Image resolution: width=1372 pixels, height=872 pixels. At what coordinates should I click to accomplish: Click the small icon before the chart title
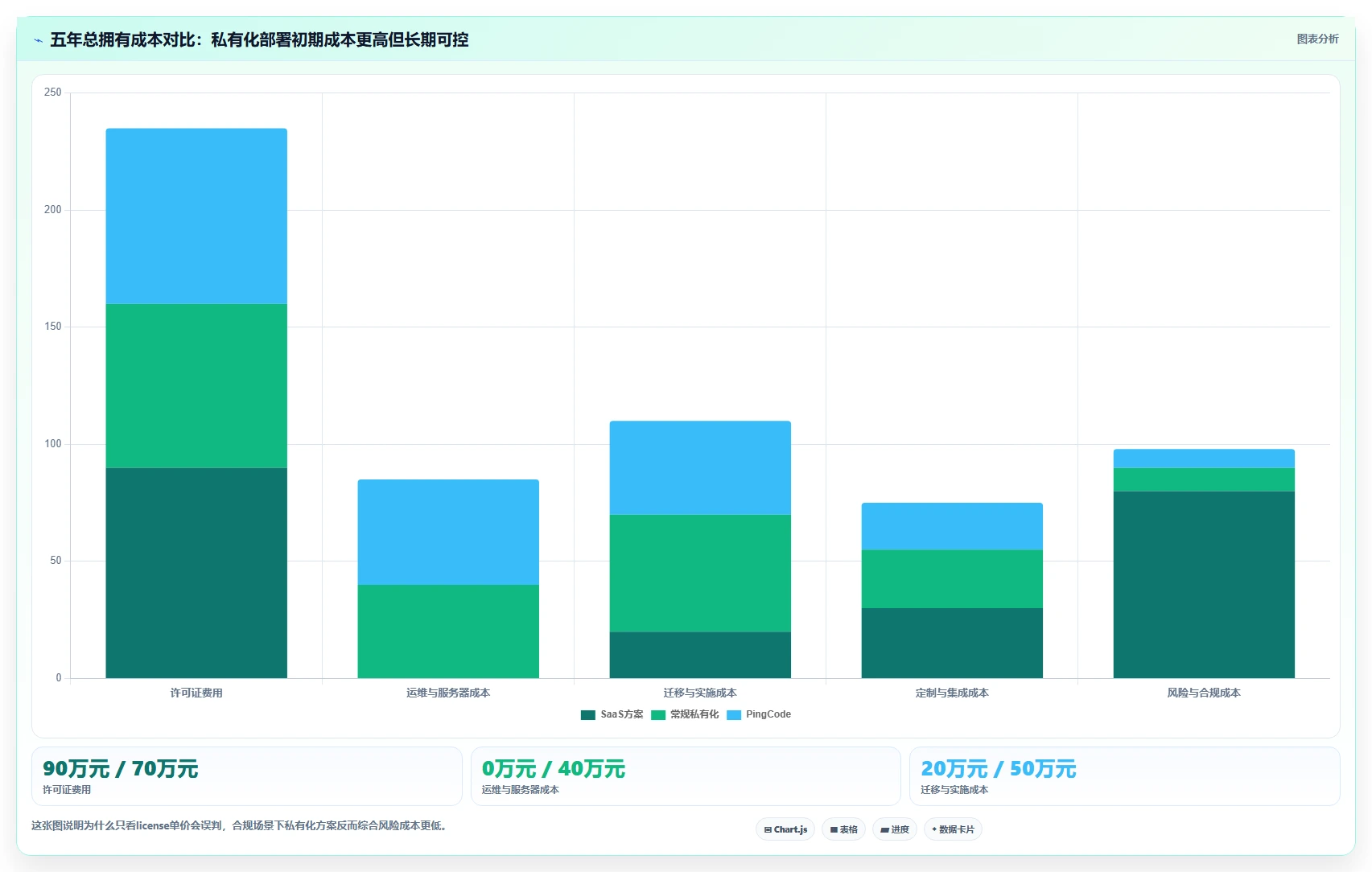click(38, 40)
